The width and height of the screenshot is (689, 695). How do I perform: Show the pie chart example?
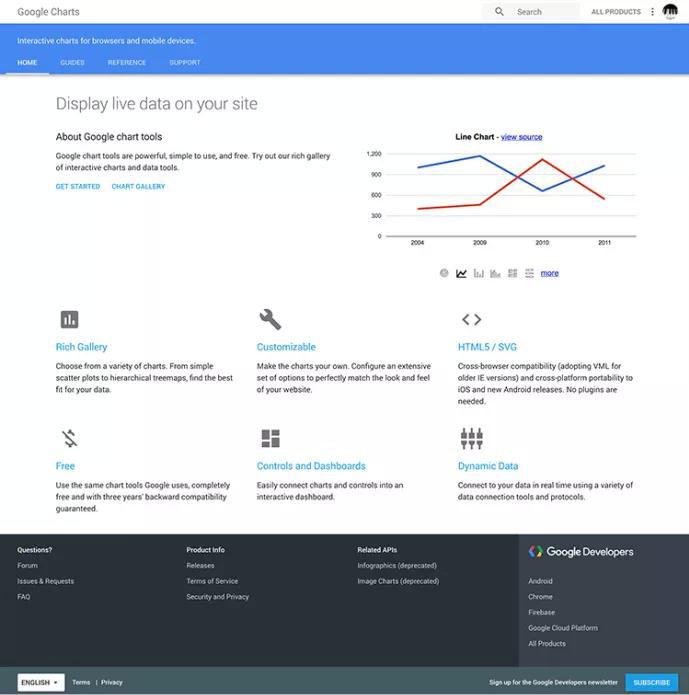[x=444, y=273]
